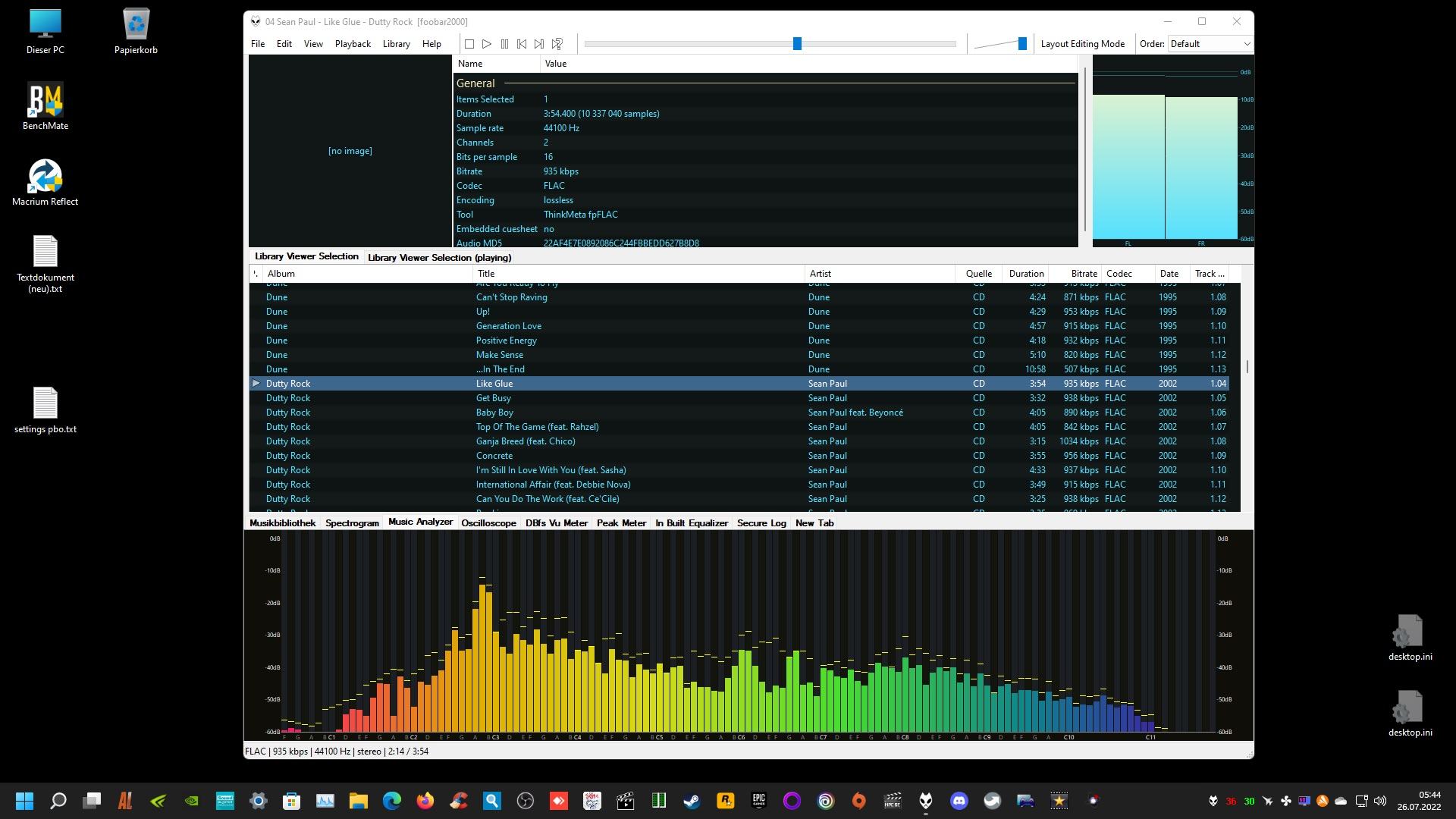Screen dimensions: 1456x819
Task: Open Steam from the taskbar
Action: tap(692, 801)
